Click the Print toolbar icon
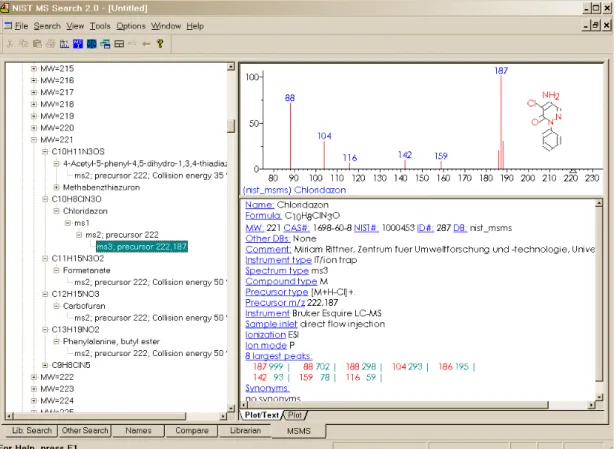The image size is (616, 449). coord(51,44)
